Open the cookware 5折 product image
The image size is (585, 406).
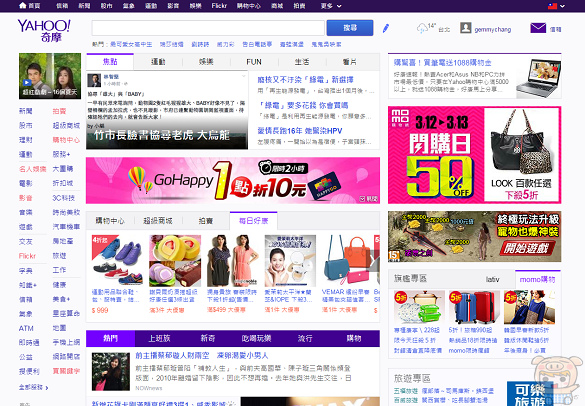(419, 307)
